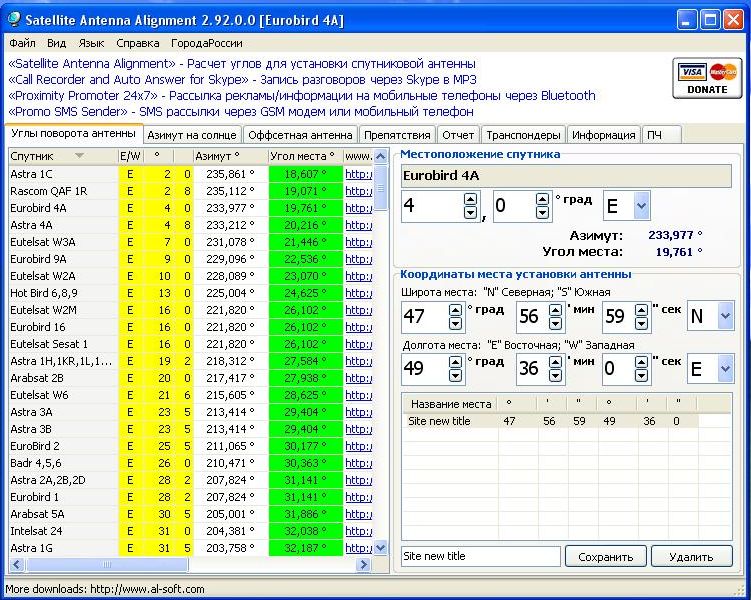Decrease satellite decimal degrees down spinner
The height and width of the screenshot is (600, 751).
542,212
